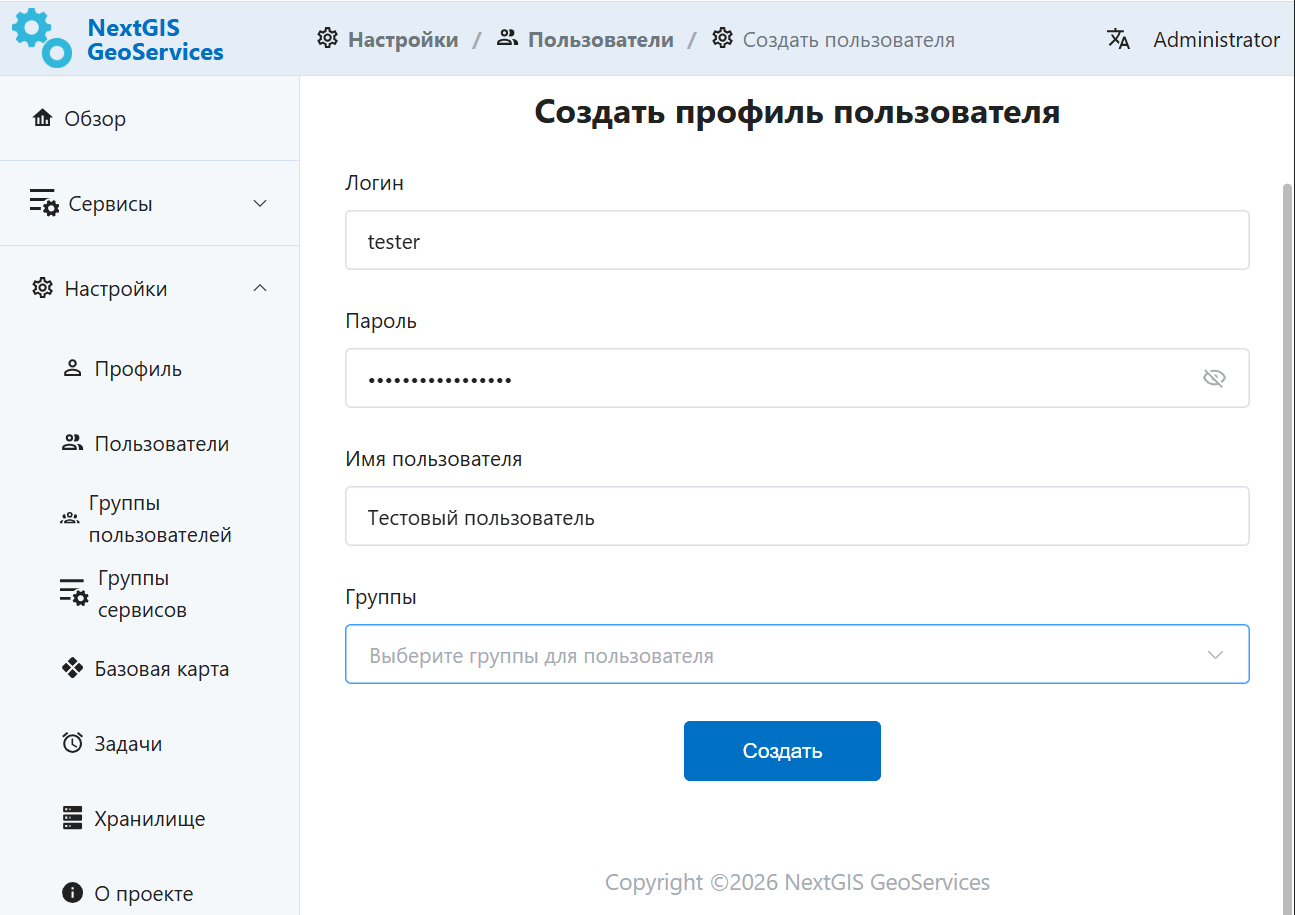Collapse the Настройки sidebar section
The width and height of the screenshot is (1295, 915).
coord(150,289)
